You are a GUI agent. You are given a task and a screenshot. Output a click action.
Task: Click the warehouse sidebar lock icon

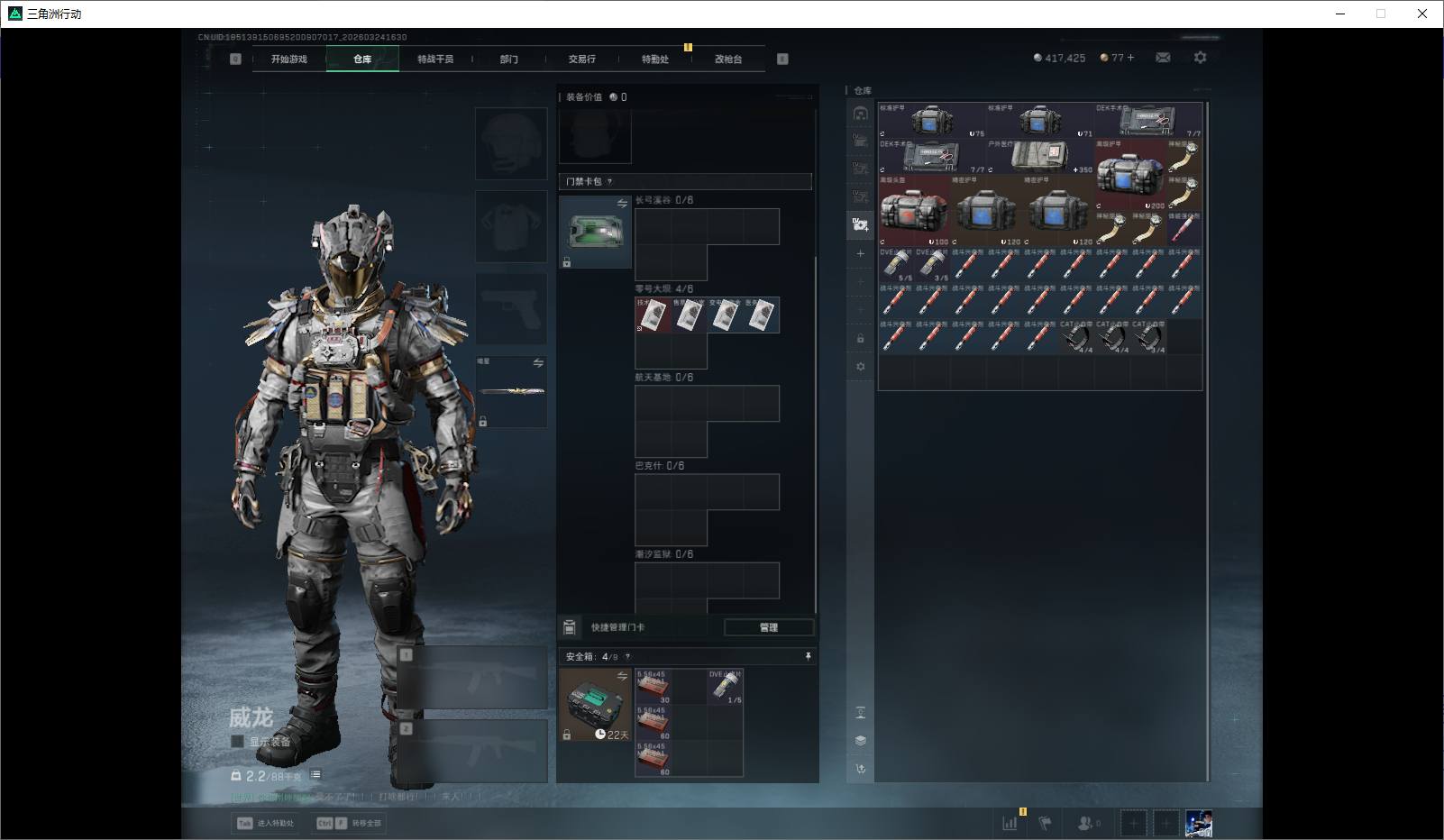click(x=860, y=339)
